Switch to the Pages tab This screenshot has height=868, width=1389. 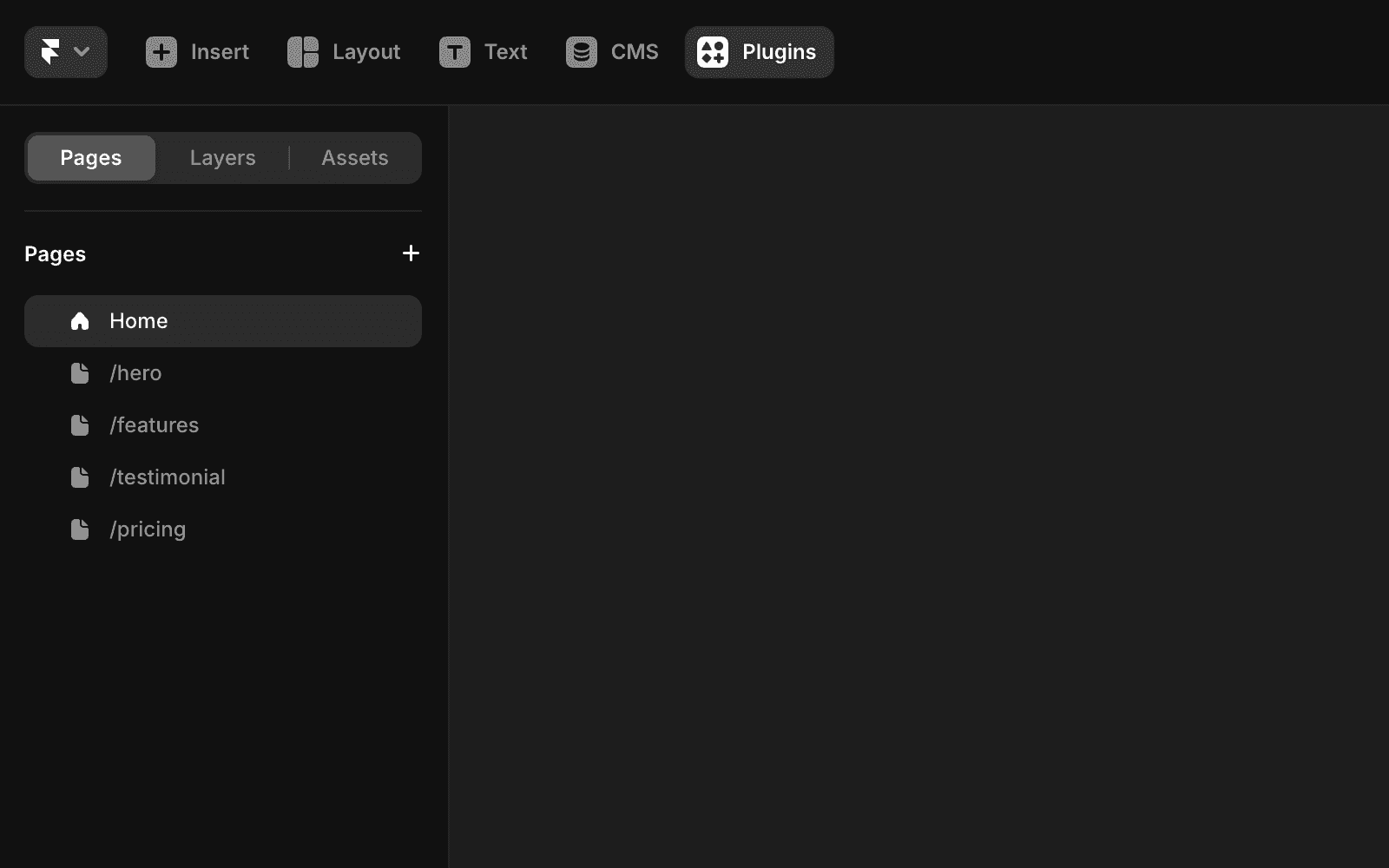point(91,158)
